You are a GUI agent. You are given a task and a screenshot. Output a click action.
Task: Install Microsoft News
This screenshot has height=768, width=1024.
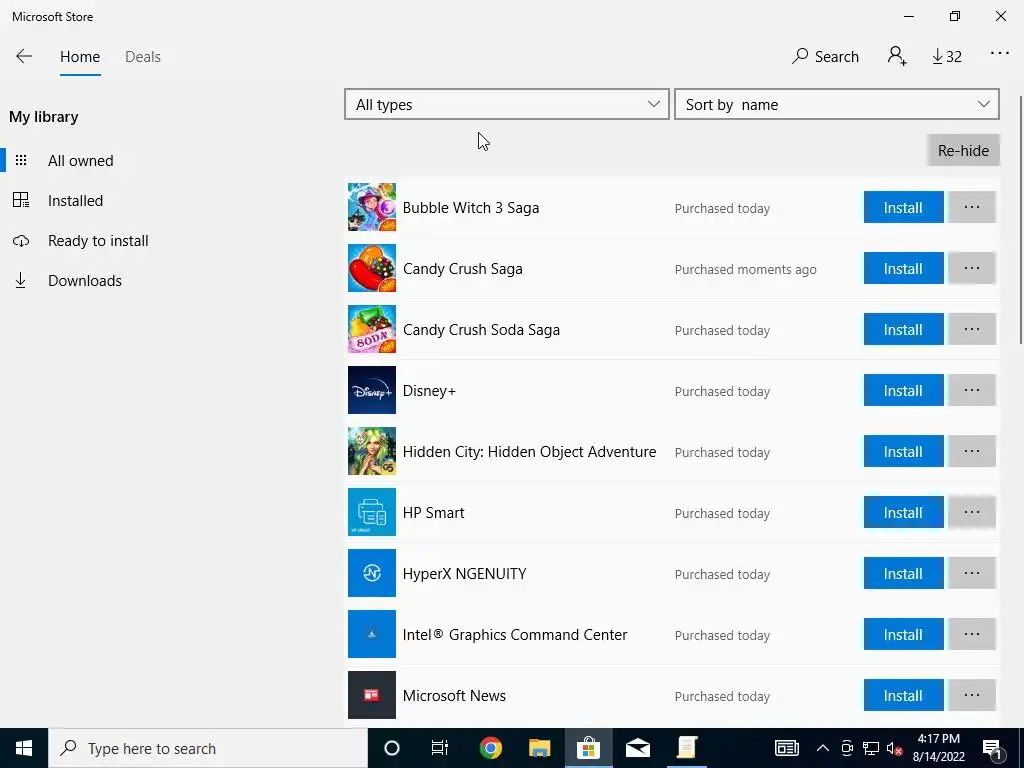pyautogui.click(x=903, y=695)
